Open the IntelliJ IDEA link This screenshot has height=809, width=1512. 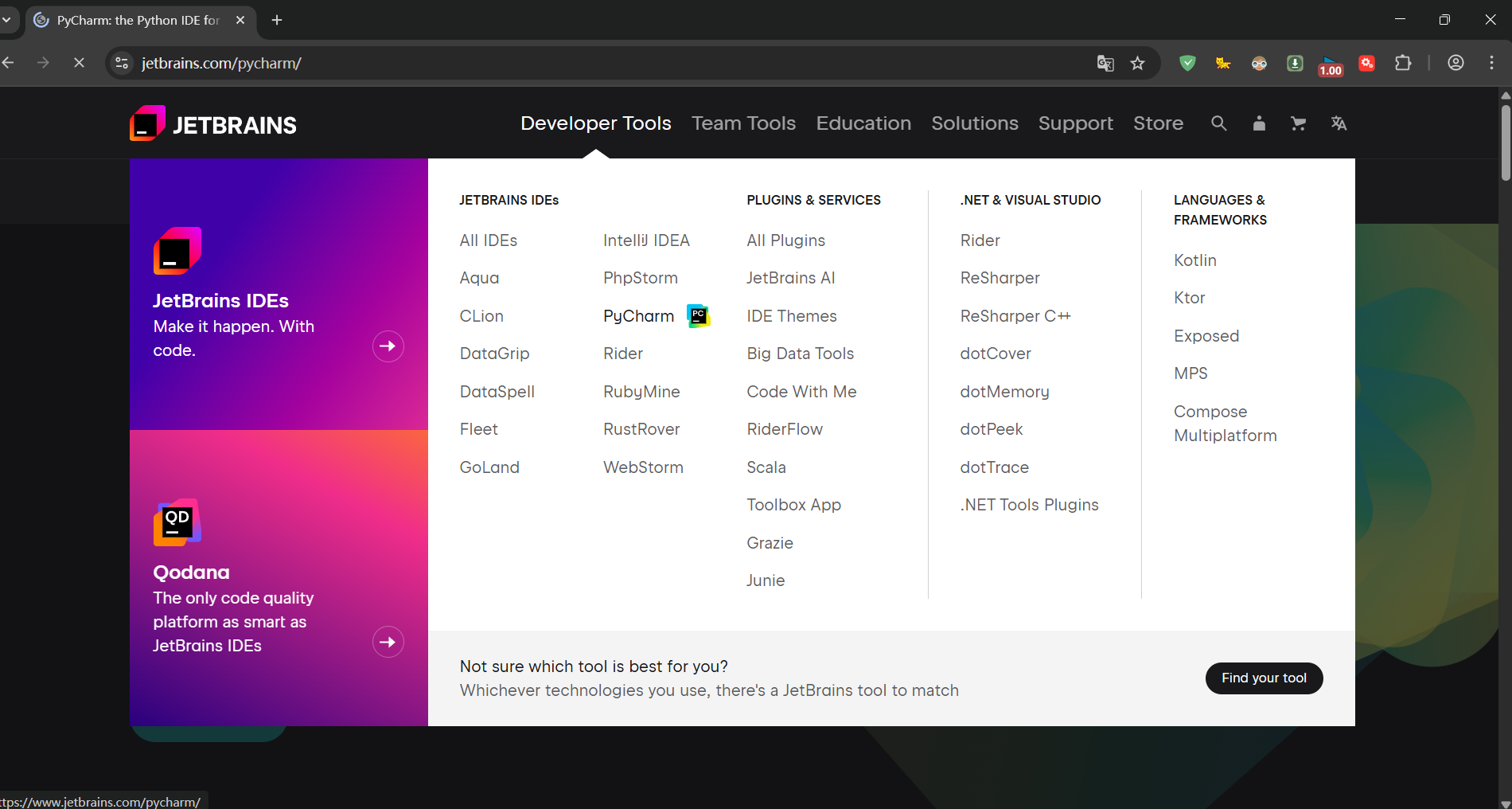646,240
